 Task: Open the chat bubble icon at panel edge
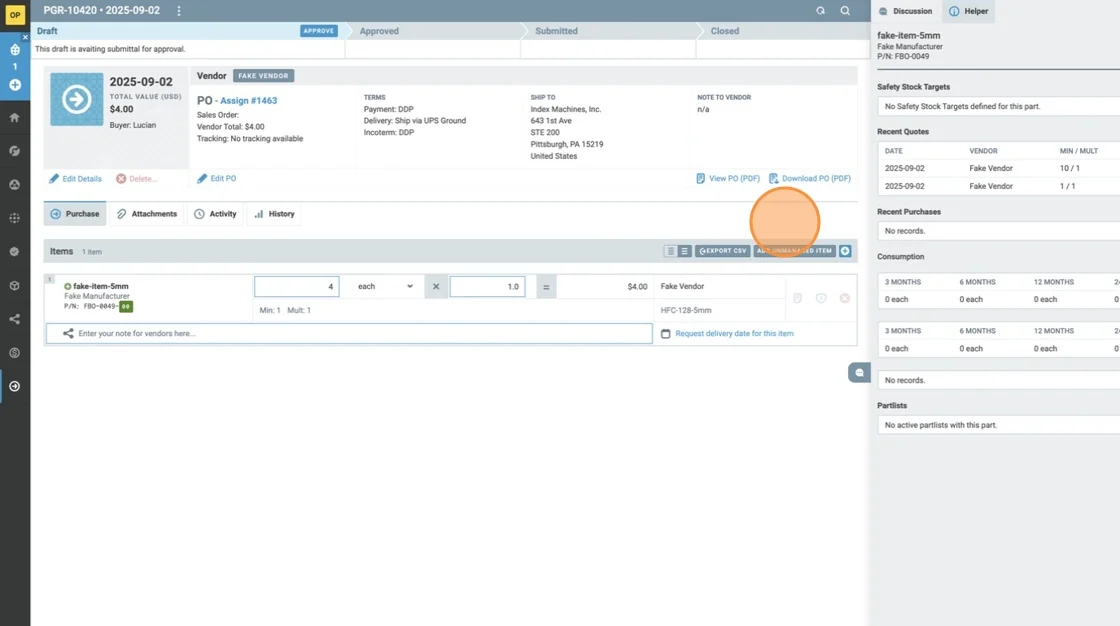coord(858,372)
